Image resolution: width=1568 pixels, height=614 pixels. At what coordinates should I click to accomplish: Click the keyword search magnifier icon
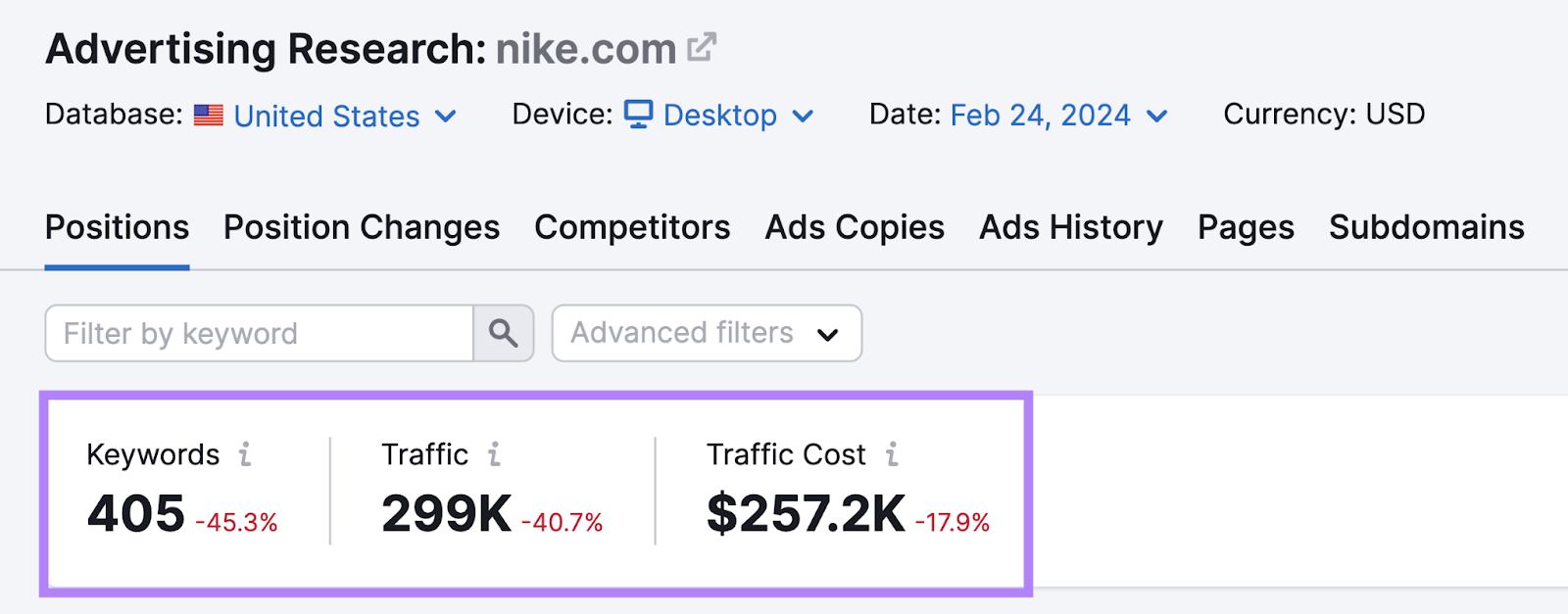503,333
